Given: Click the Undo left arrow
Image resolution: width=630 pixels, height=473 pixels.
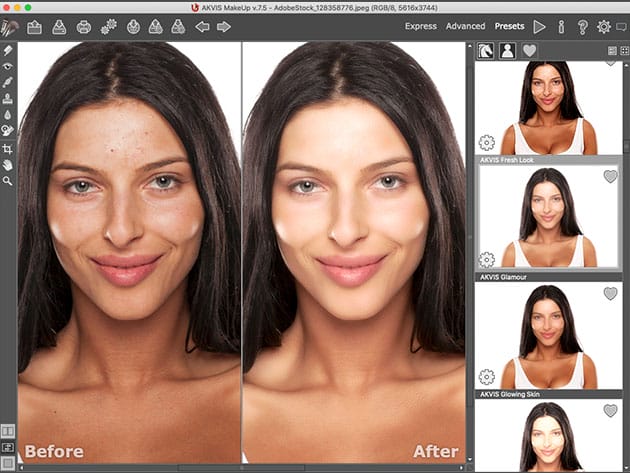Looking at the screenshot, I should (x=202, y=27).
